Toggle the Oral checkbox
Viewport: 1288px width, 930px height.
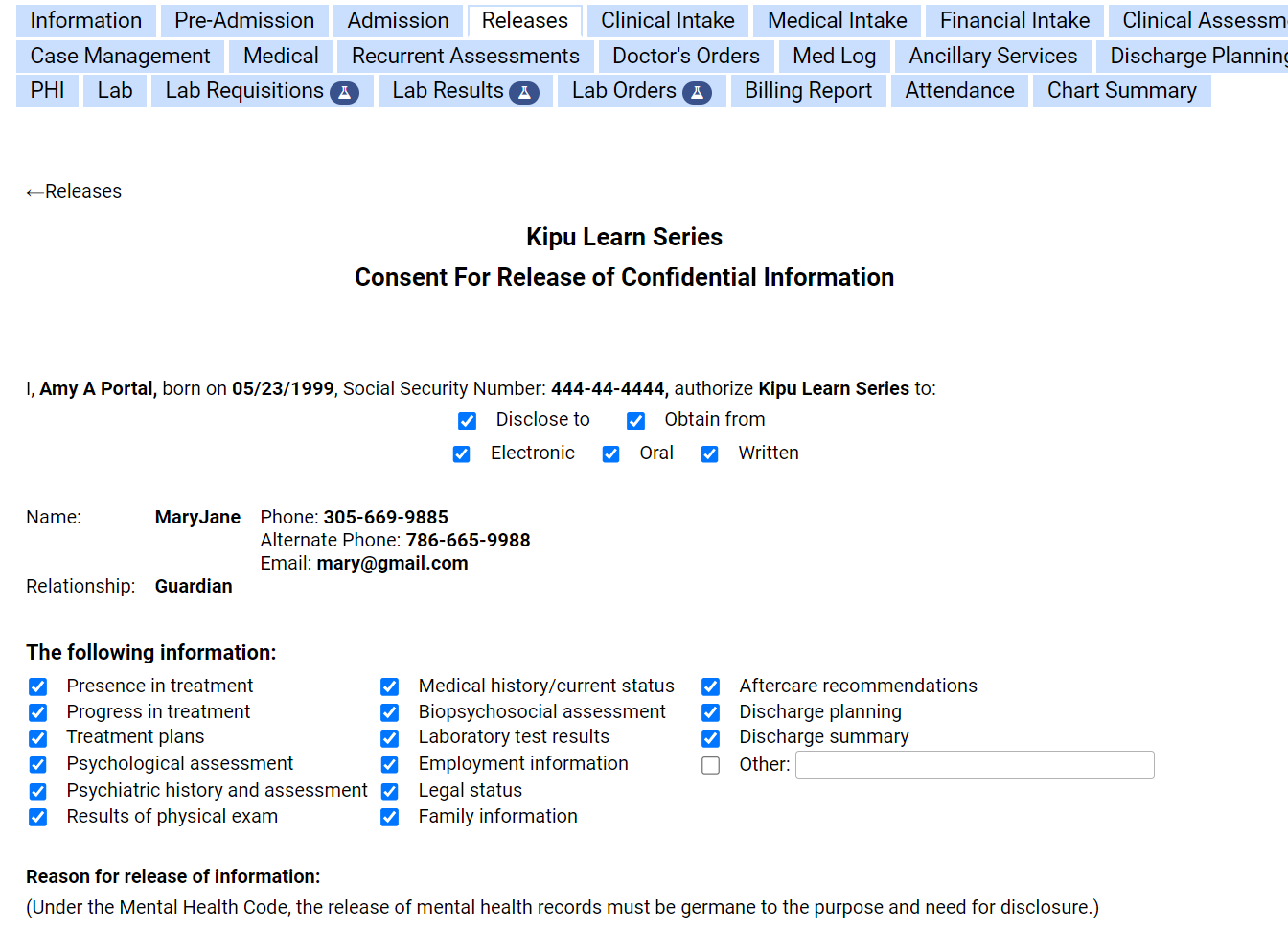click(610, 454)
